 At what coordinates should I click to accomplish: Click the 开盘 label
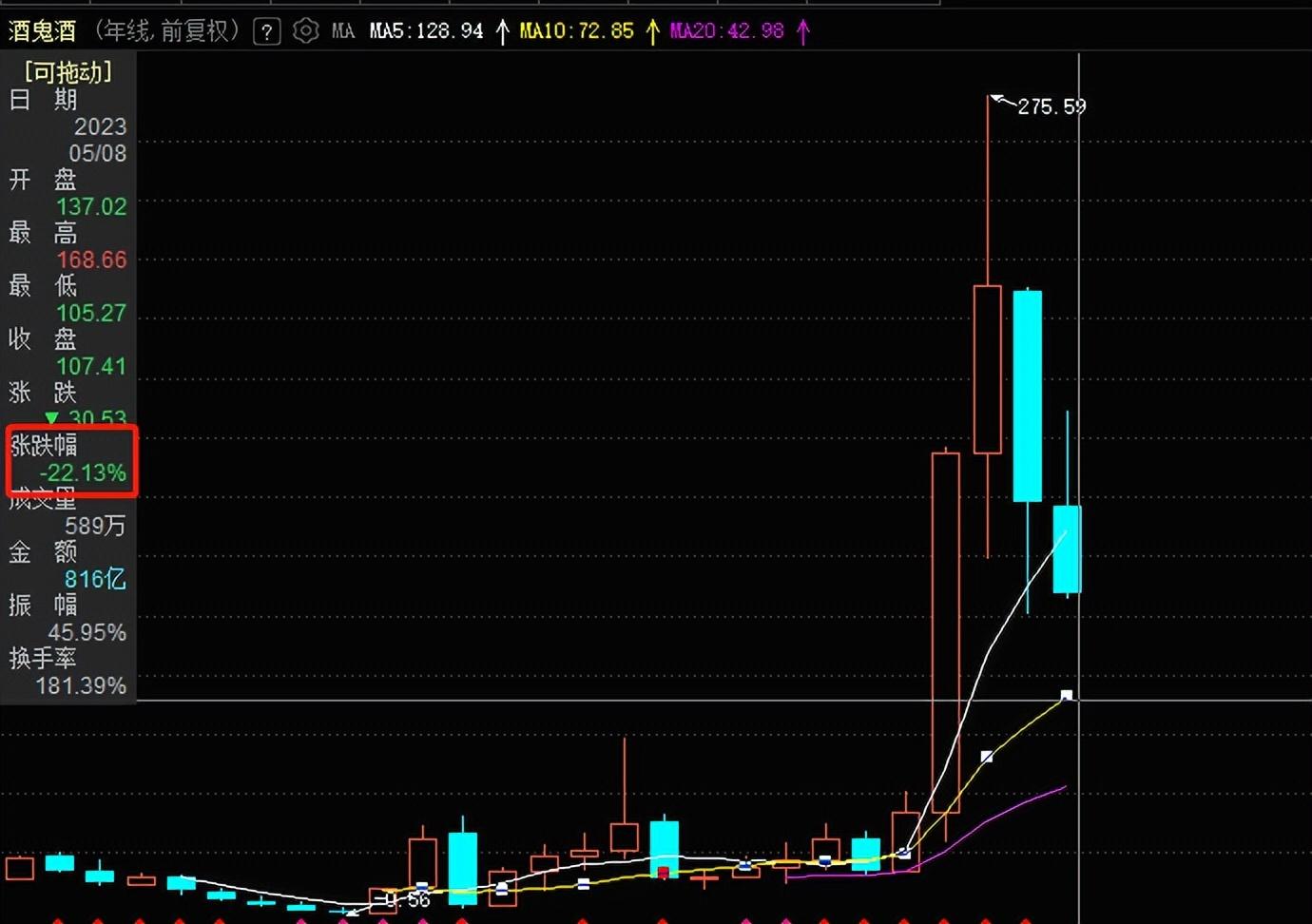[x=43, y=179]
